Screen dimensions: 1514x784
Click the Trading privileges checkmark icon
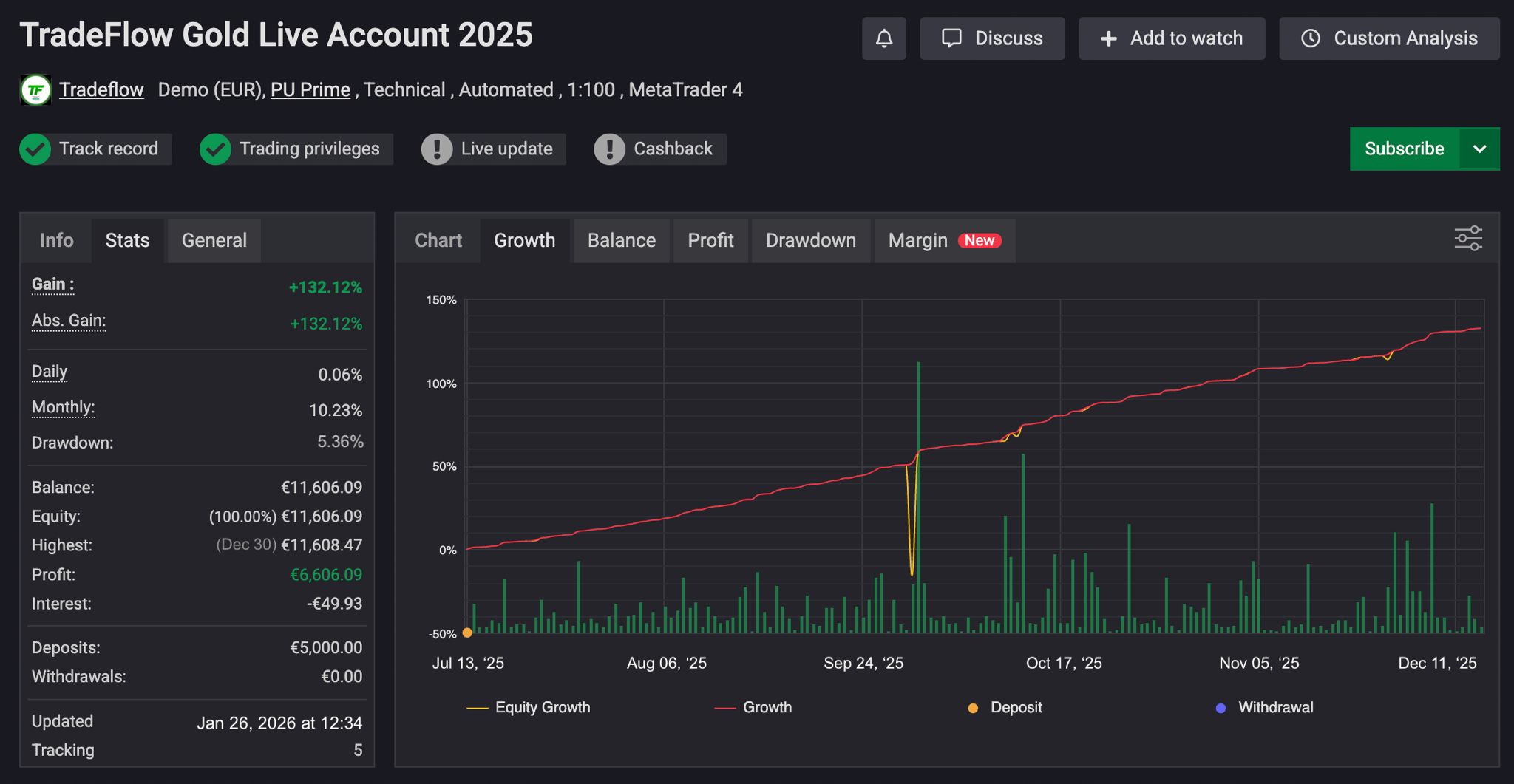pyautogui.click(x=215, y=149)
